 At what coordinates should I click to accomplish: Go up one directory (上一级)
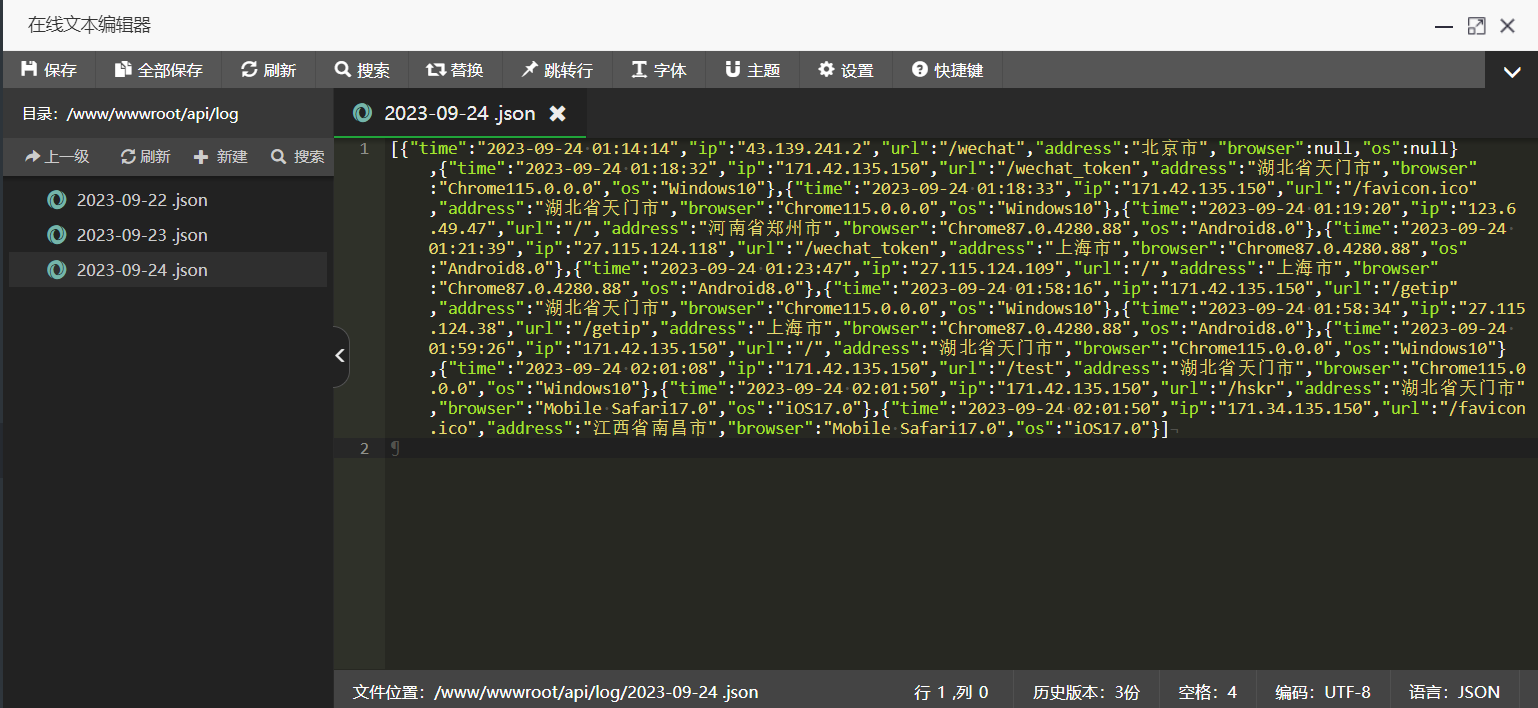[x=57, y=157]
